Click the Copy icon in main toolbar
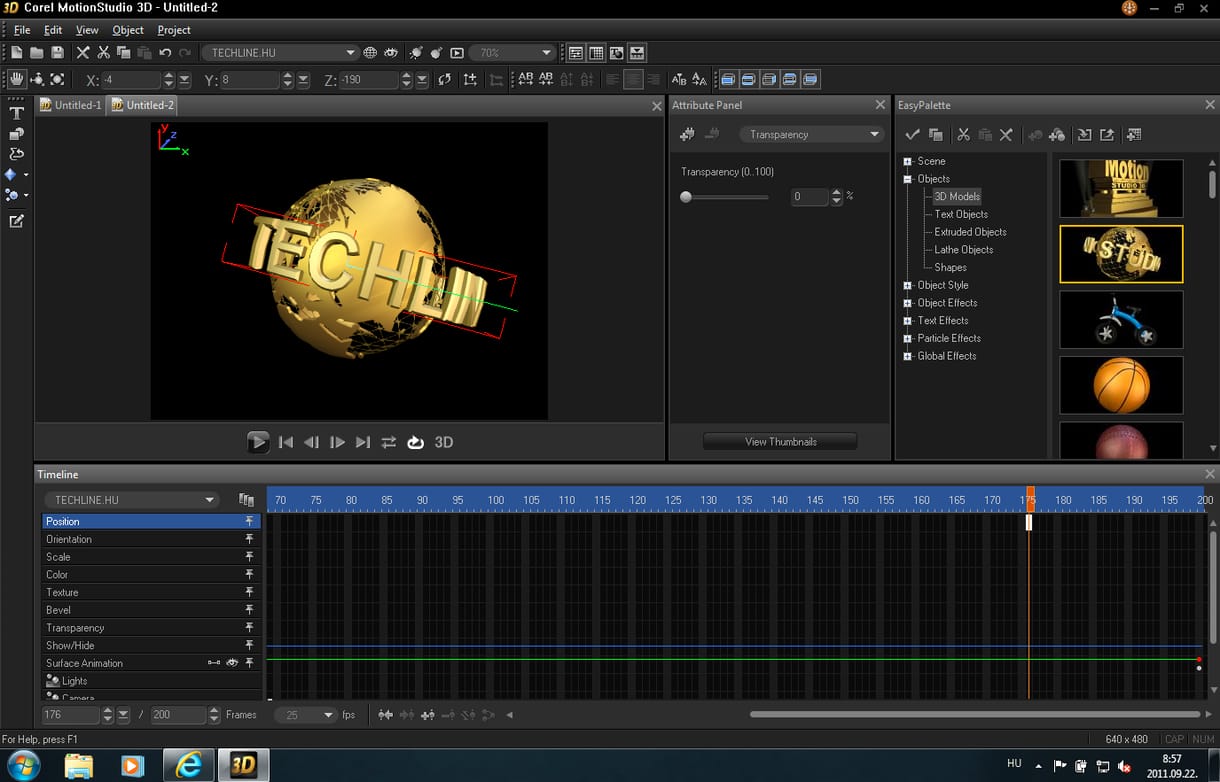Image resolution: width=1220 pixels, height=782 pixels. (x=123, y=53)
